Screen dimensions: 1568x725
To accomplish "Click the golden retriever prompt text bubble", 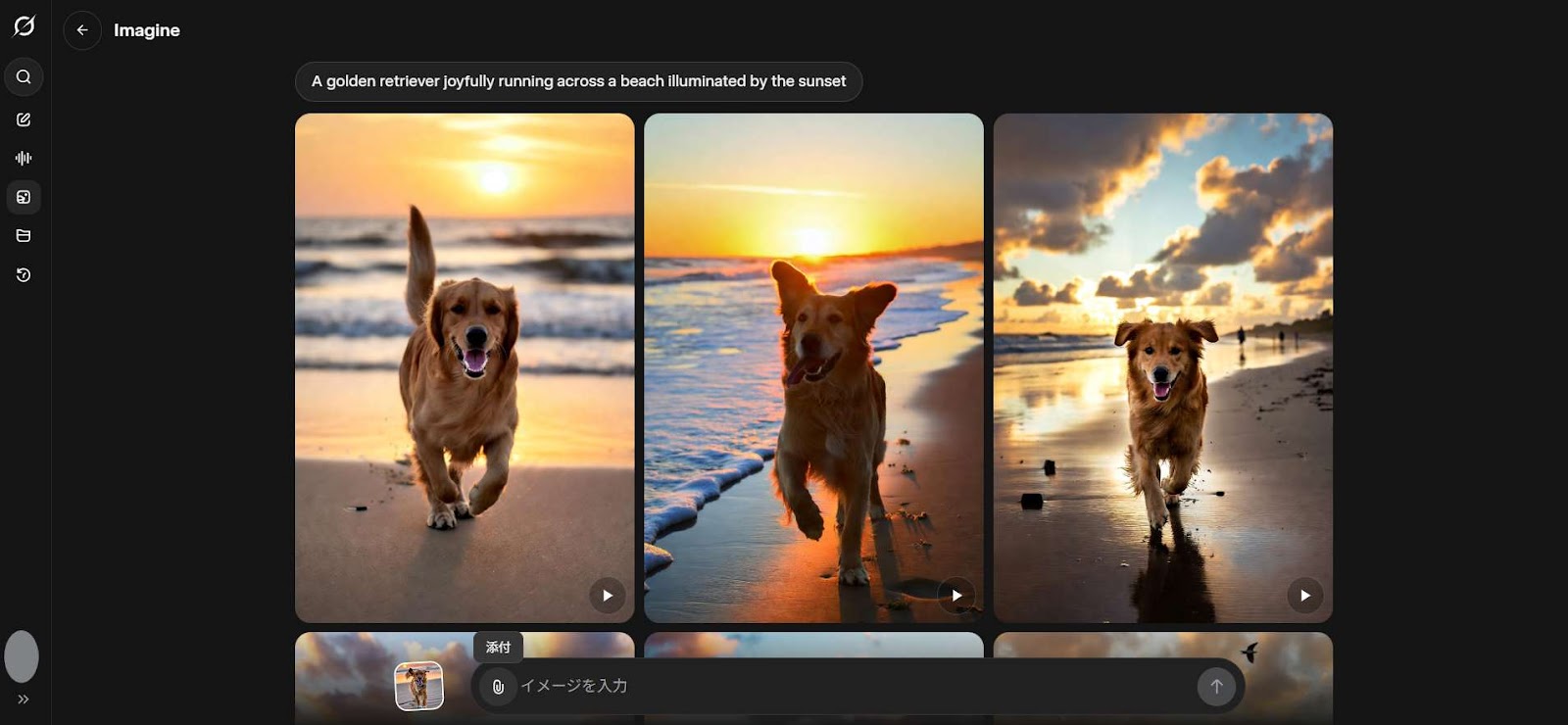I will pos(578,81).
